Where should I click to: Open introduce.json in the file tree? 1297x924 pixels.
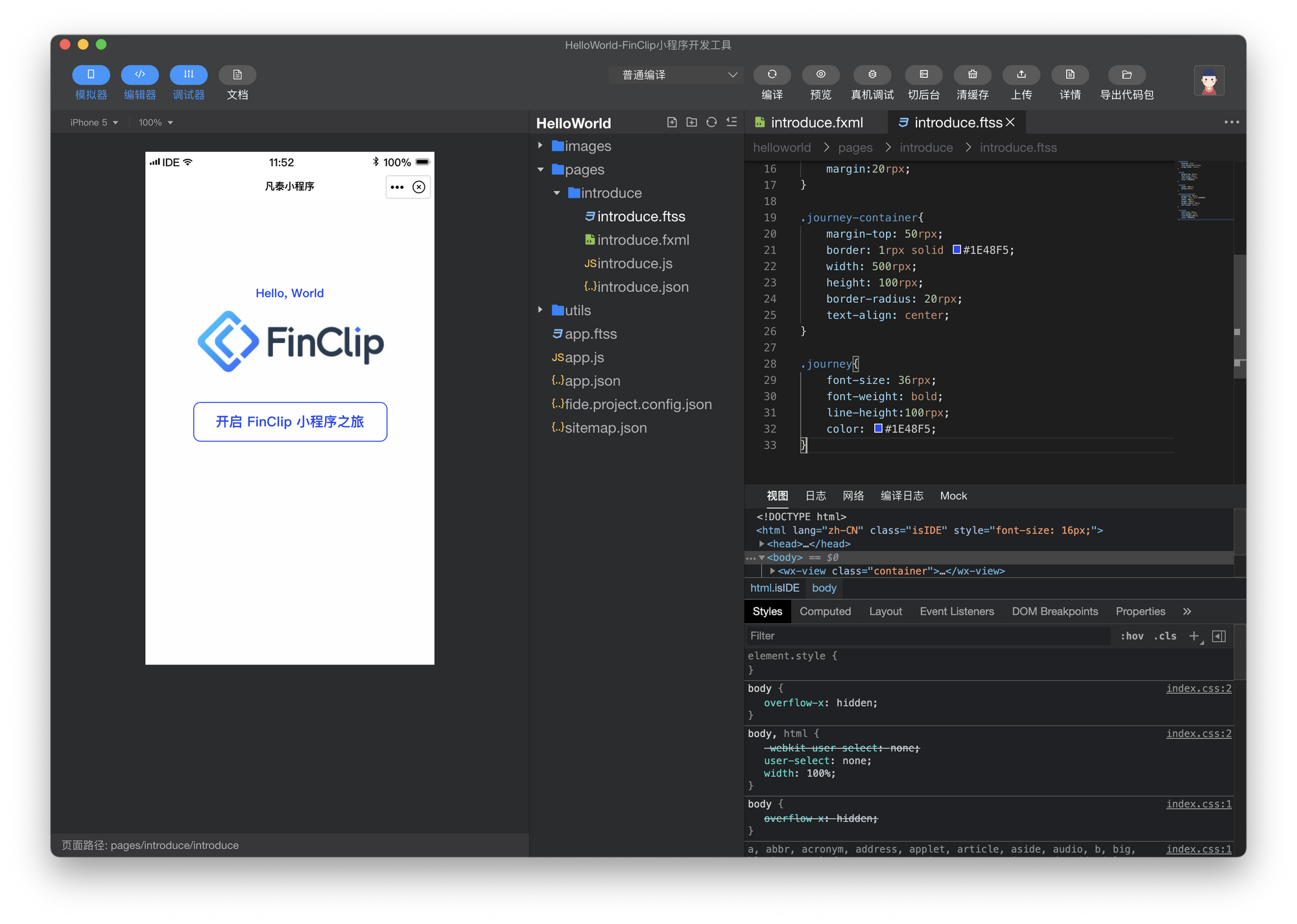pyautogui.click(x=636, y=287)
